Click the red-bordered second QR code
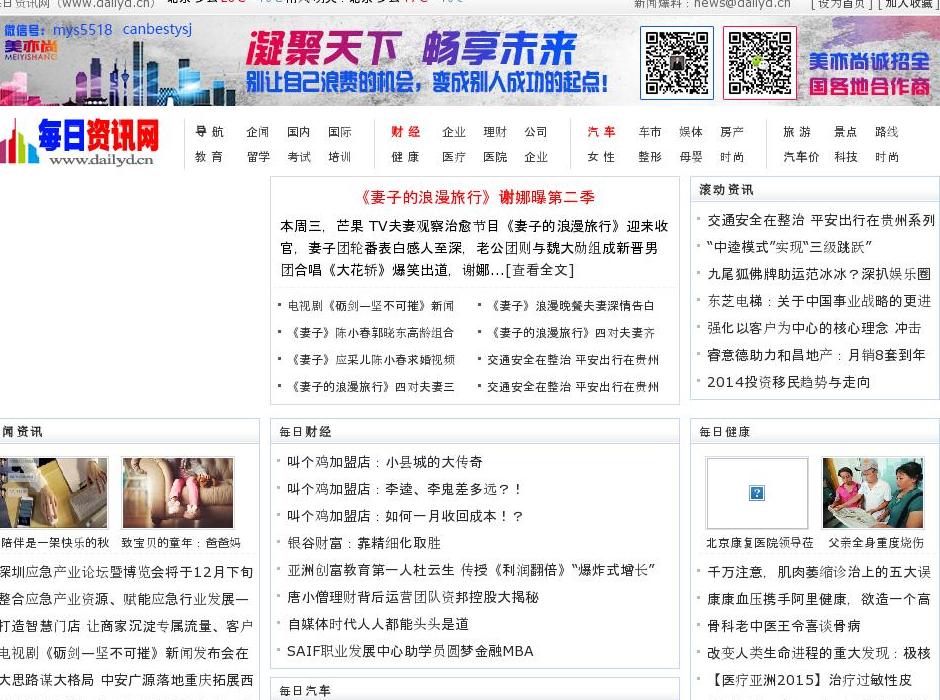Image resolution: width=940 pixels, height=700 pixels. (760, 63)
